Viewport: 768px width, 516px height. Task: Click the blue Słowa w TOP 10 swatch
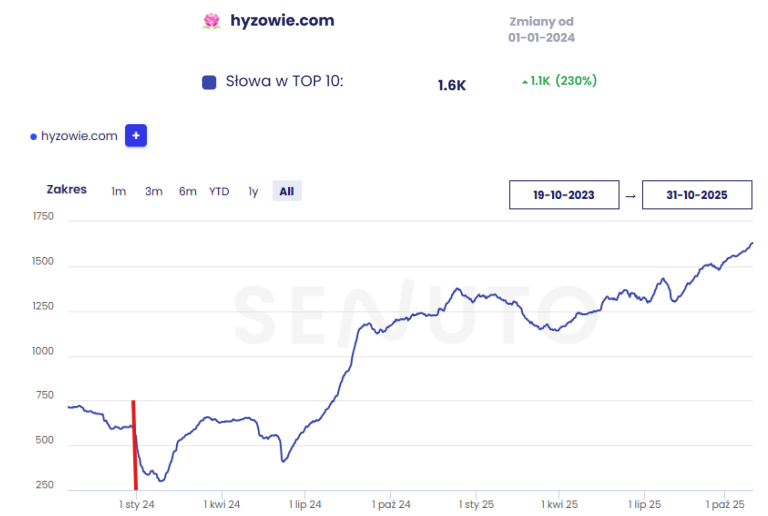(x=209, y=82)
